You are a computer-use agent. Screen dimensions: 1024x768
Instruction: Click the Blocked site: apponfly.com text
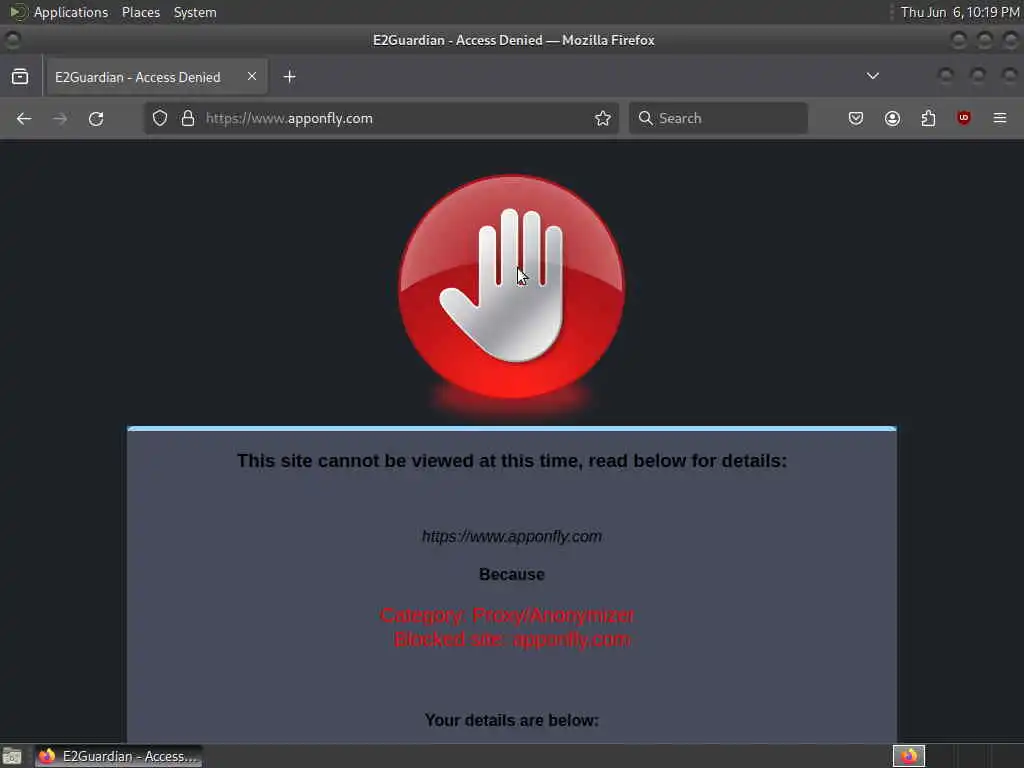[512, 639]
